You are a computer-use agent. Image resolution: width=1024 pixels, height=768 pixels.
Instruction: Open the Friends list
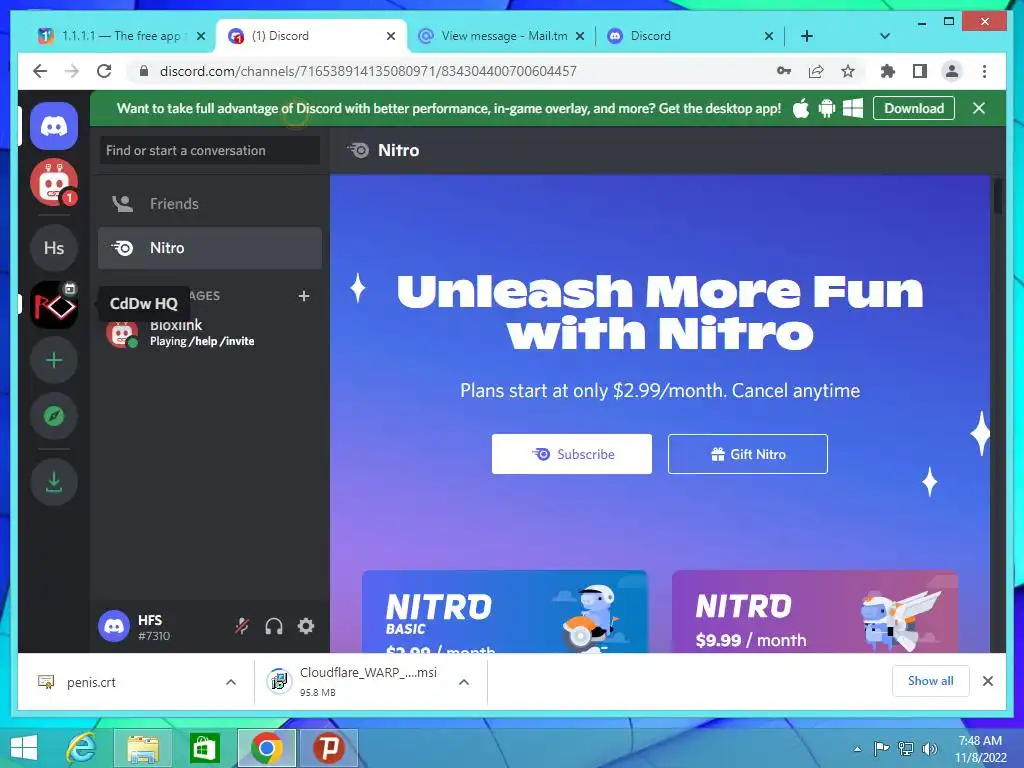coord(210,204)
